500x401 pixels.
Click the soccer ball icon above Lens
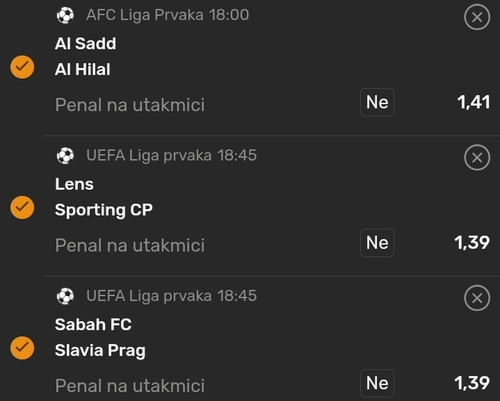pyautogui.click(x=65, y=156)
